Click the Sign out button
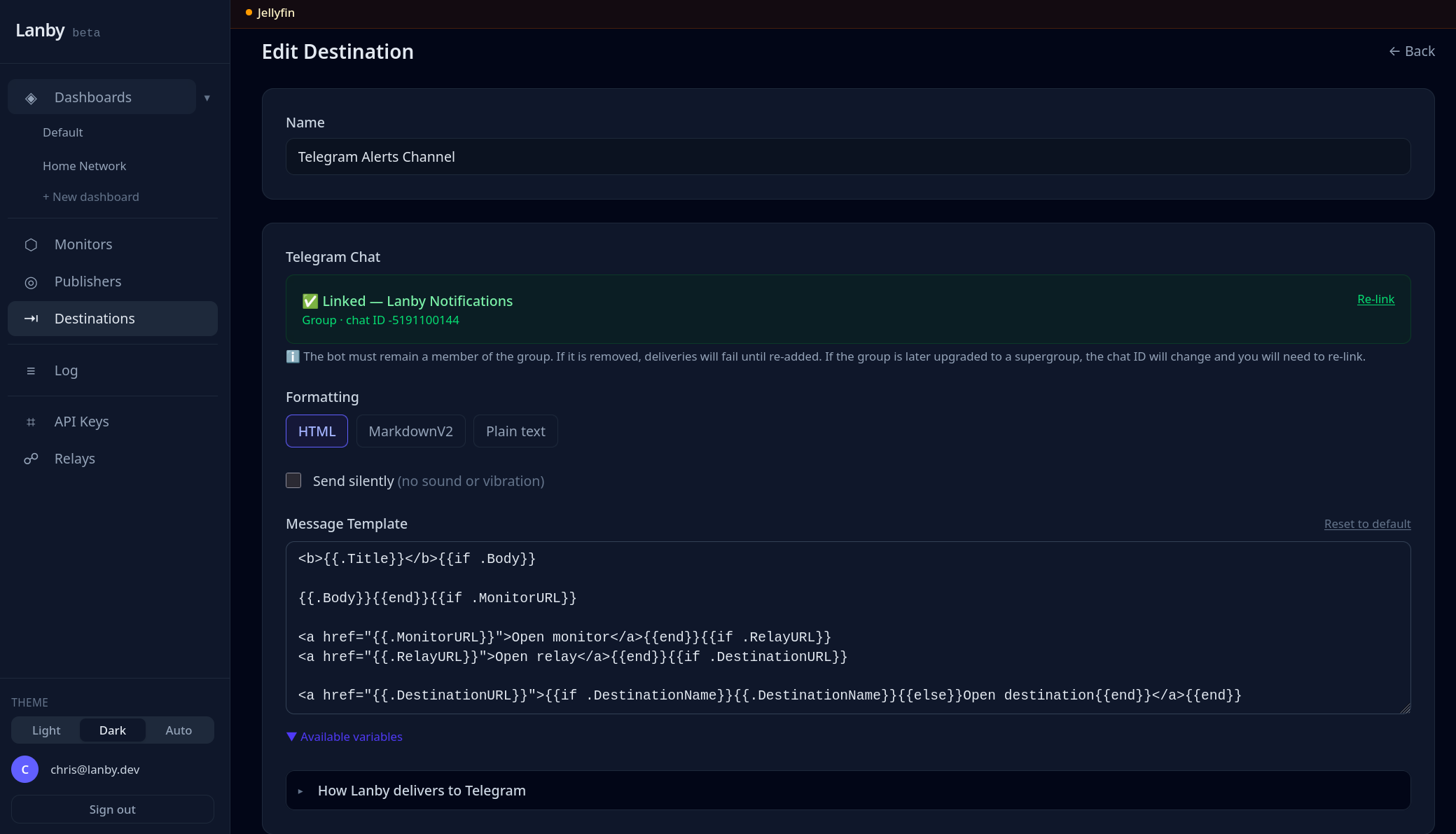The image size is (1456, 834). (113, 809)
